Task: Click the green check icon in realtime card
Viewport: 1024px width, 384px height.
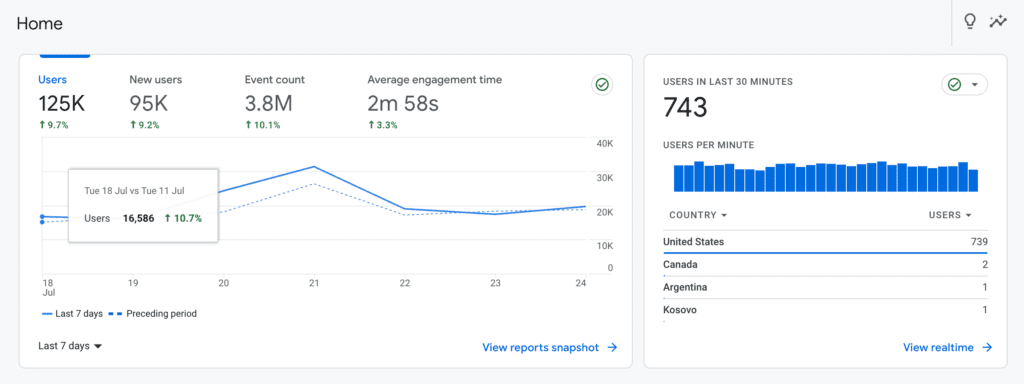Action: 954,85
